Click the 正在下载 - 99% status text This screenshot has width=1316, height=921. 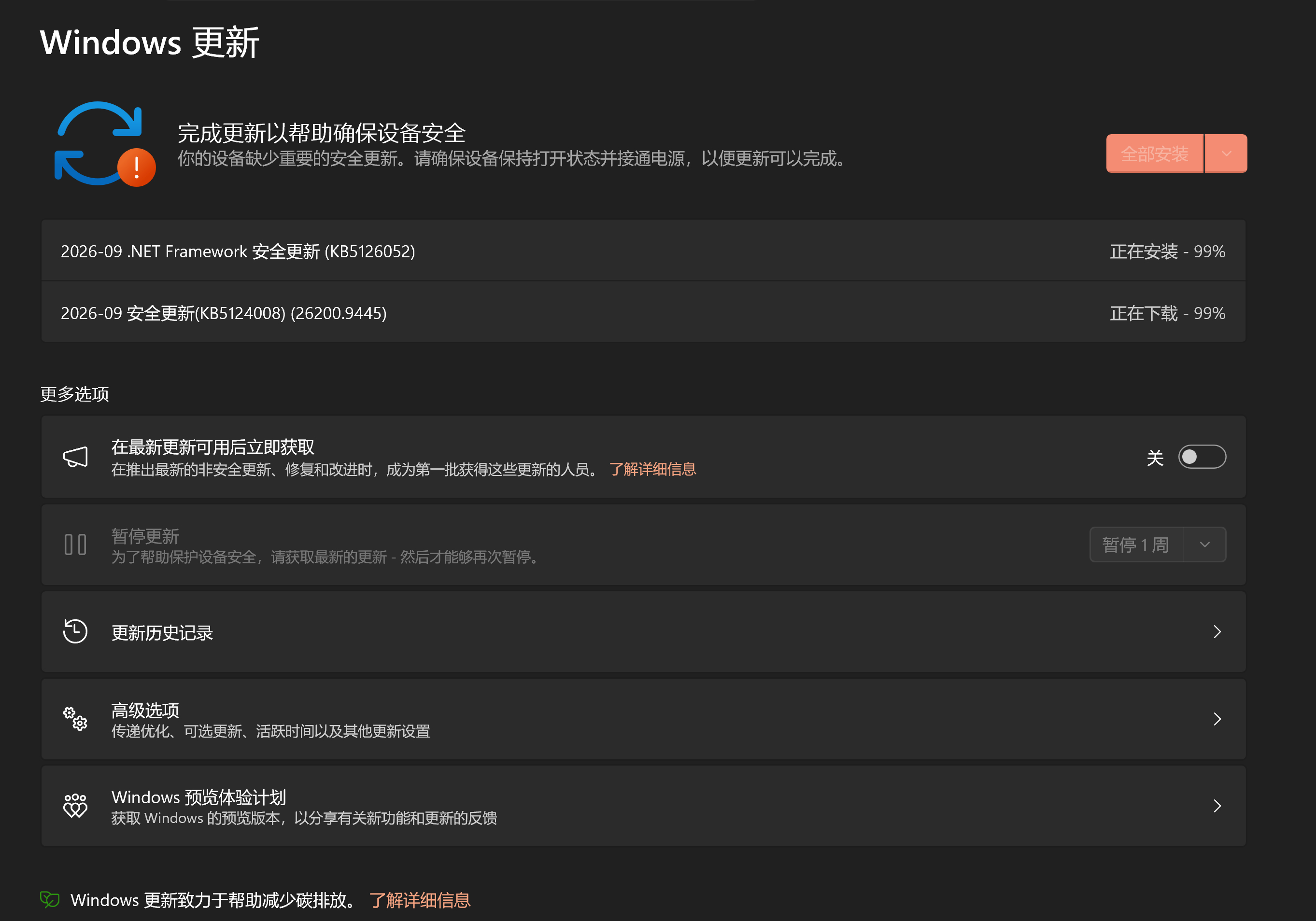tap(1168, 313)
